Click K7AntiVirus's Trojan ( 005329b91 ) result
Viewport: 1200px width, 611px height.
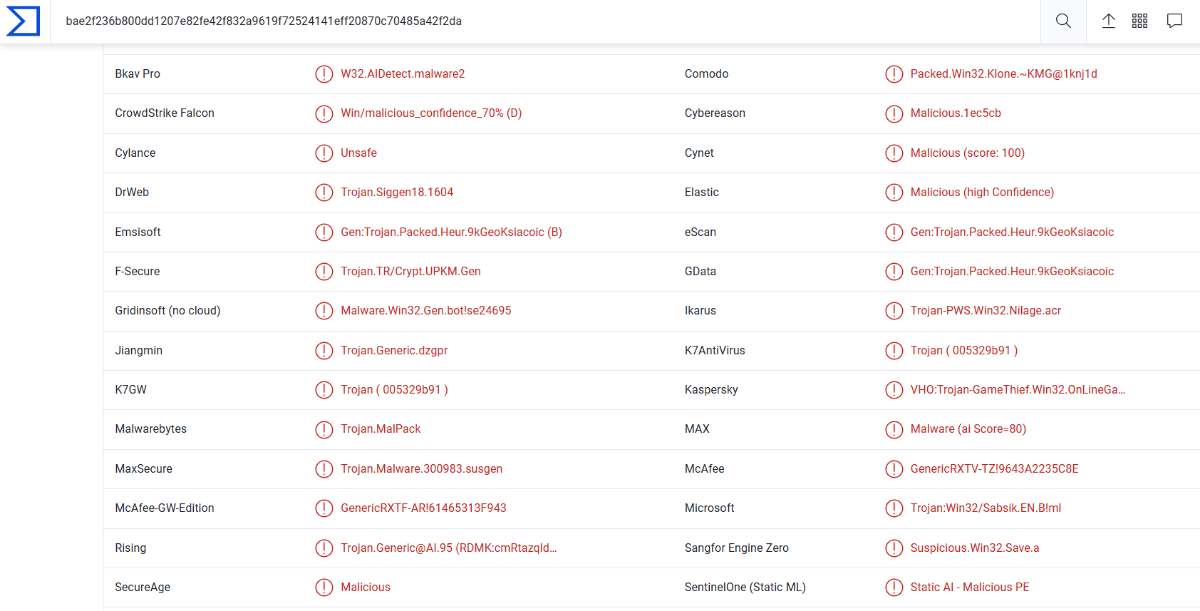click(x=964, y=350)
